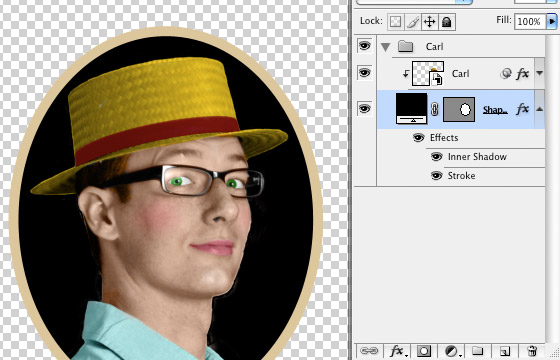Hide the Shape layer

364,108
